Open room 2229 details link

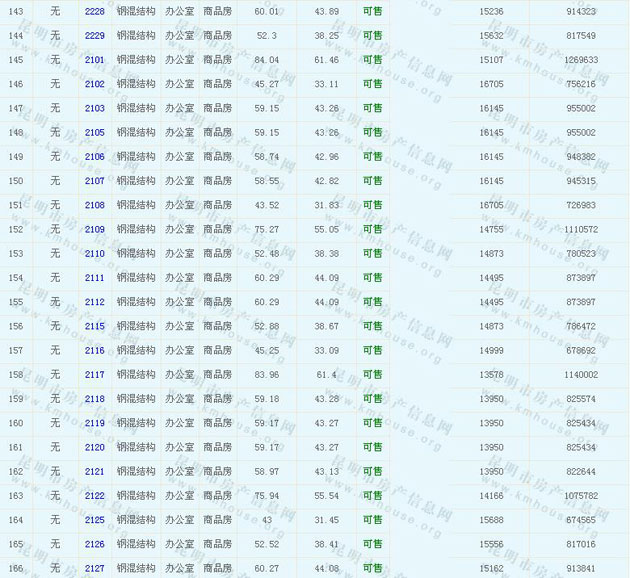tap(95, 35)
